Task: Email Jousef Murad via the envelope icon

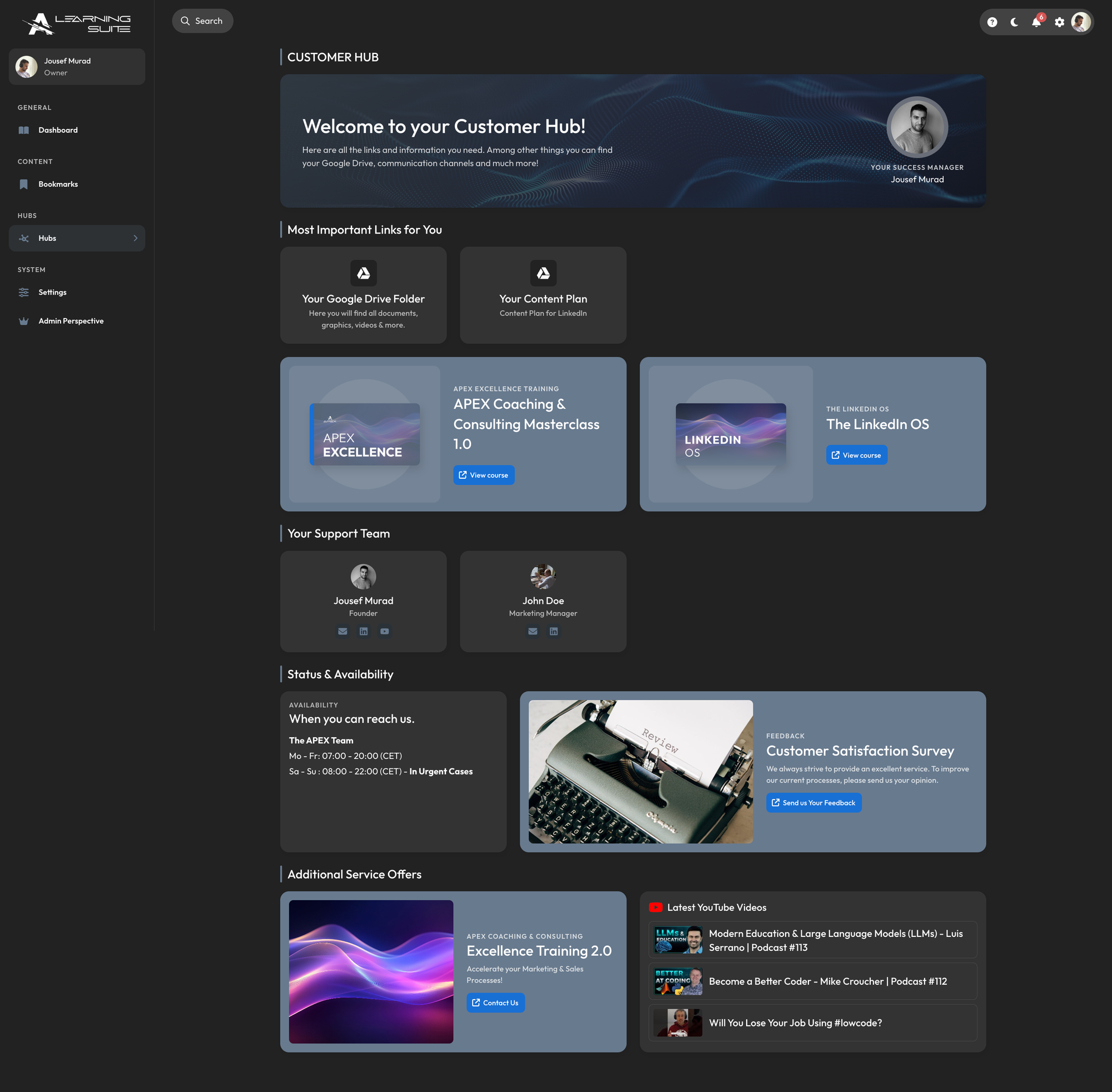Action: [342, 631]
